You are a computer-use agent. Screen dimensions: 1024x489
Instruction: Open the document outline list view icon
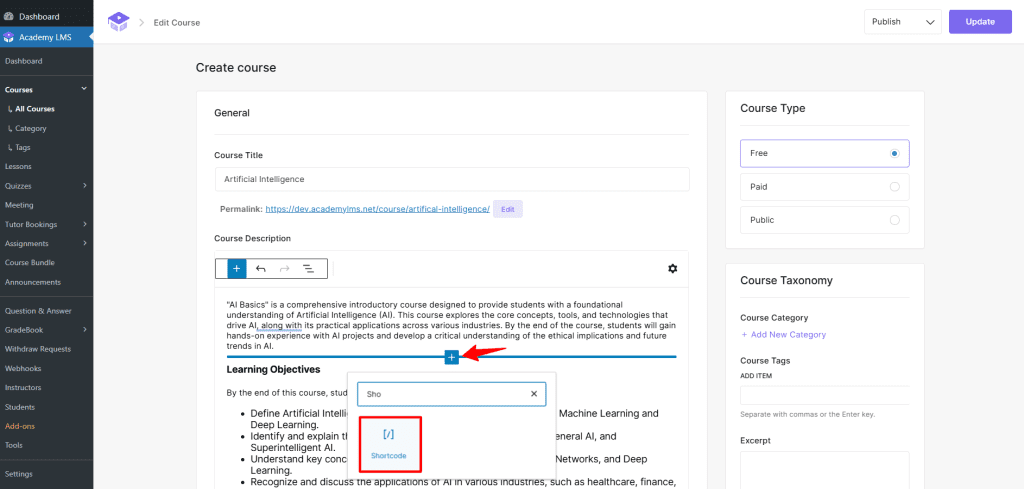pos(308,268)
